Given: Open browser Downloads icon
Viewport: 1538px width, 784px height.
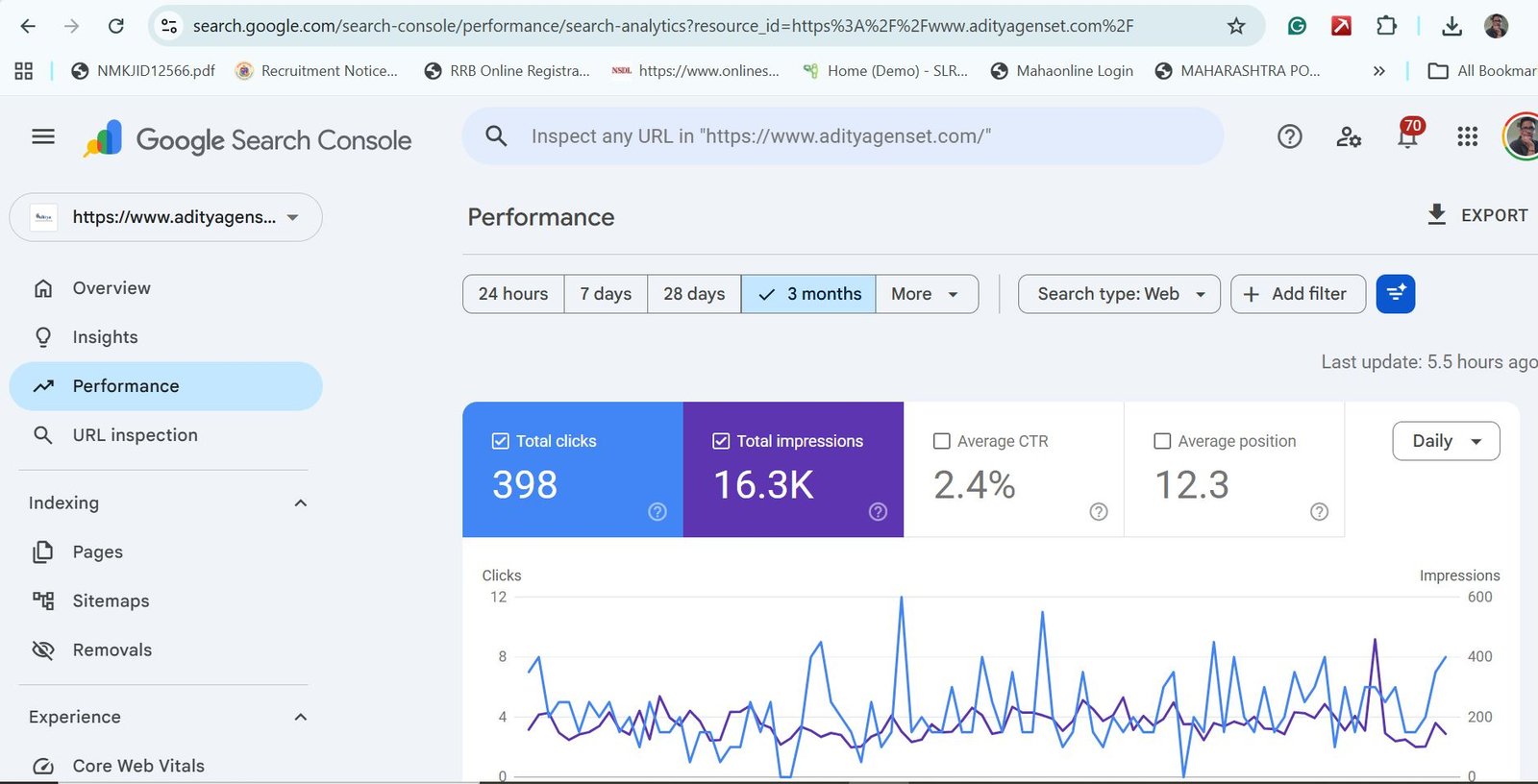Looking at the screenshot, I should tap(1452, 26).
